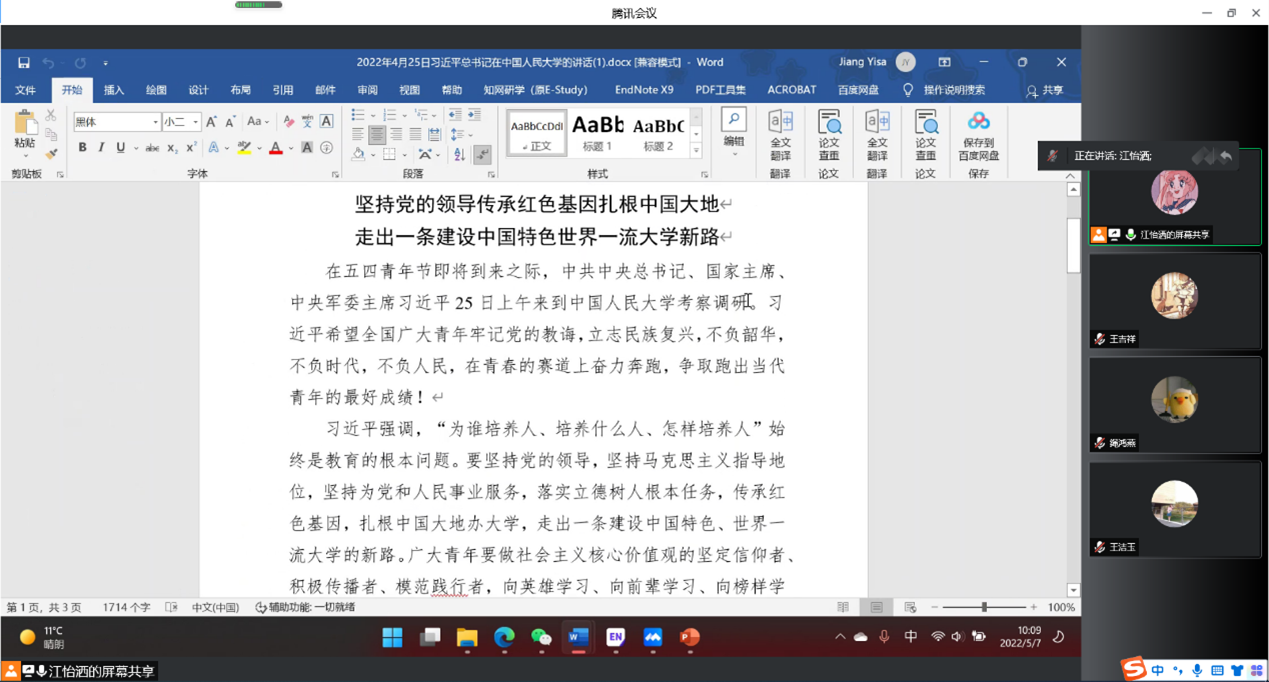Decrease paragraph indent

pos(455,115)
